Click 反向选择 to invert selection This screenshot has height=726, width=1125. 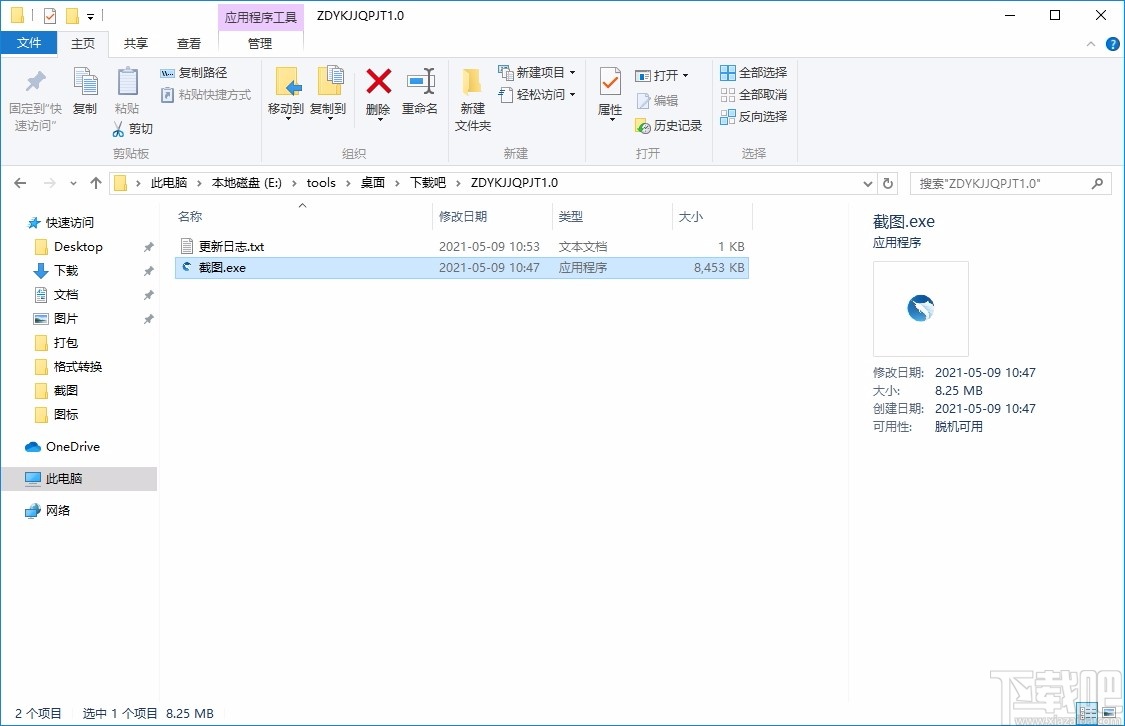point(751,113)
